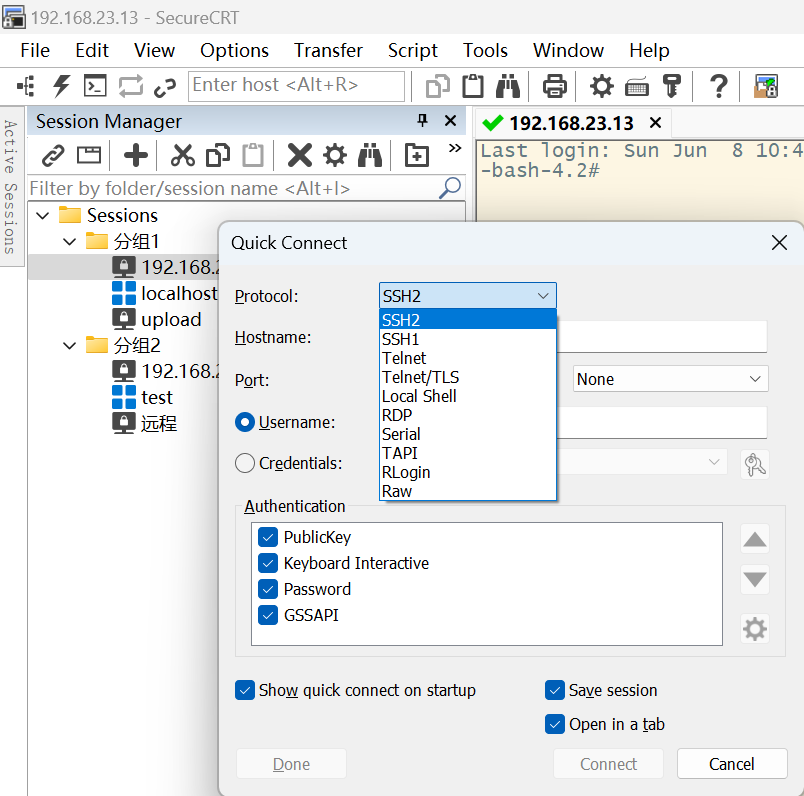
Task: Click the Session Manager toggle icon in the main toolbar
Action: 26,86
